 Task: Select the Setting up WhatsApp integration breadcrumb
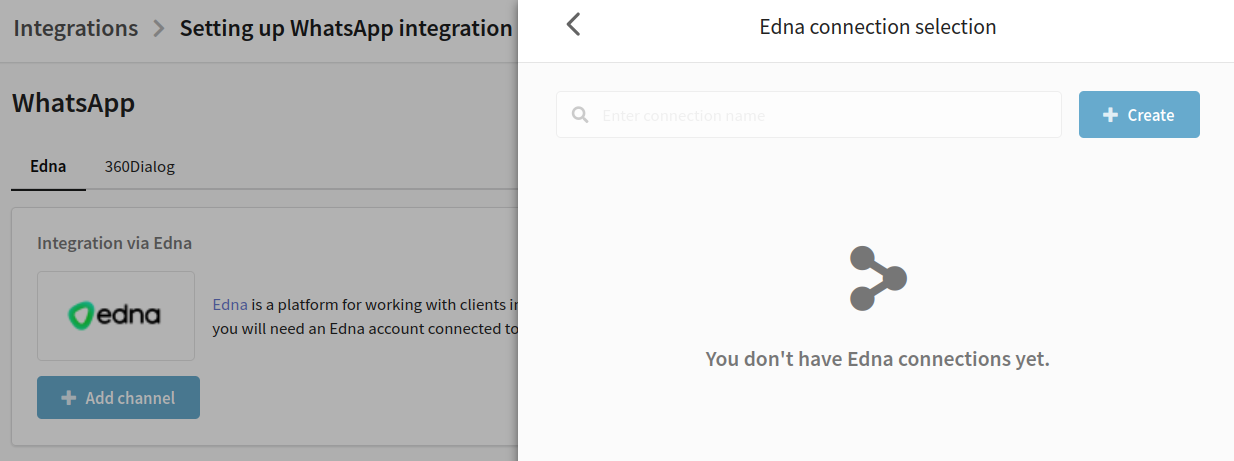[346, 28]
